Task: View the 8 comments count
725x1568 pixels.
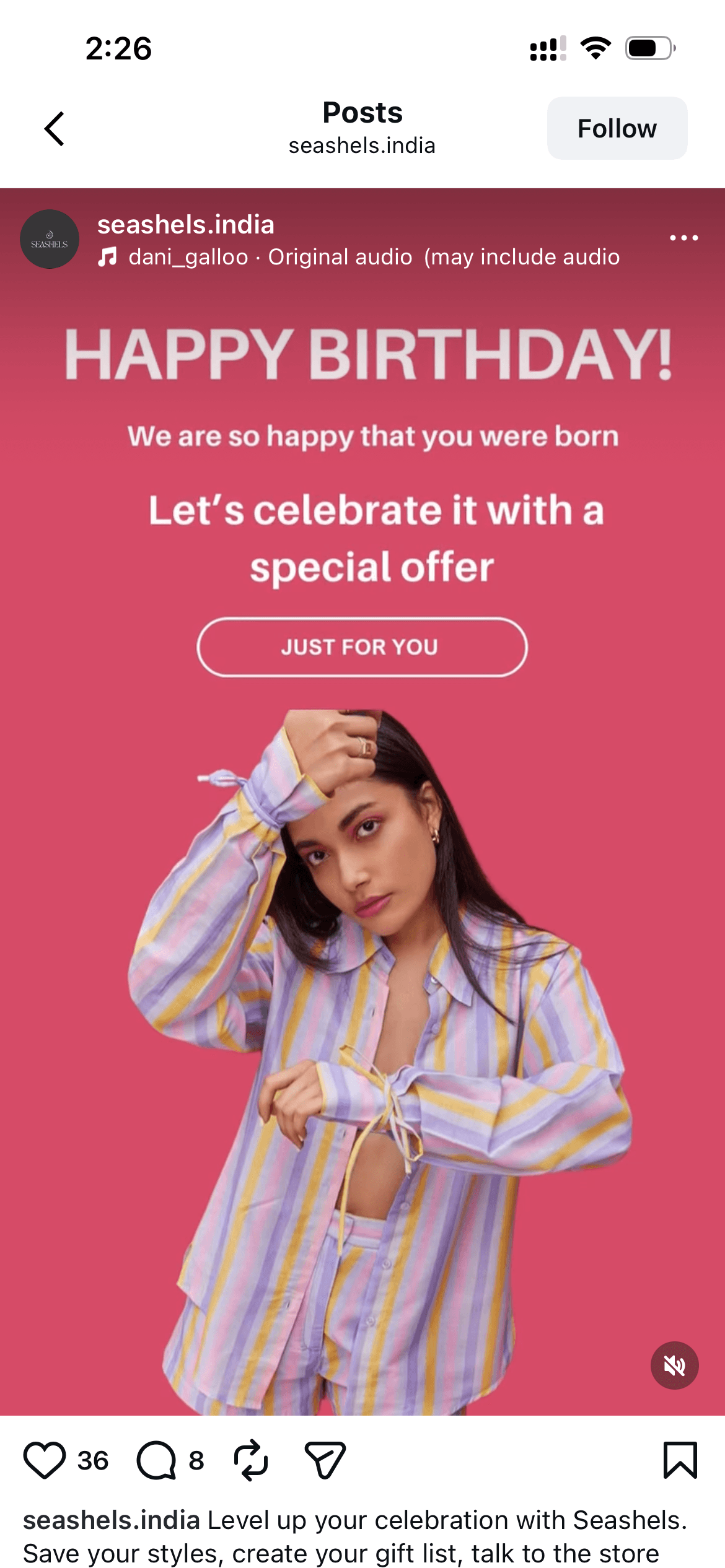Action: [x=196, y=1460]
